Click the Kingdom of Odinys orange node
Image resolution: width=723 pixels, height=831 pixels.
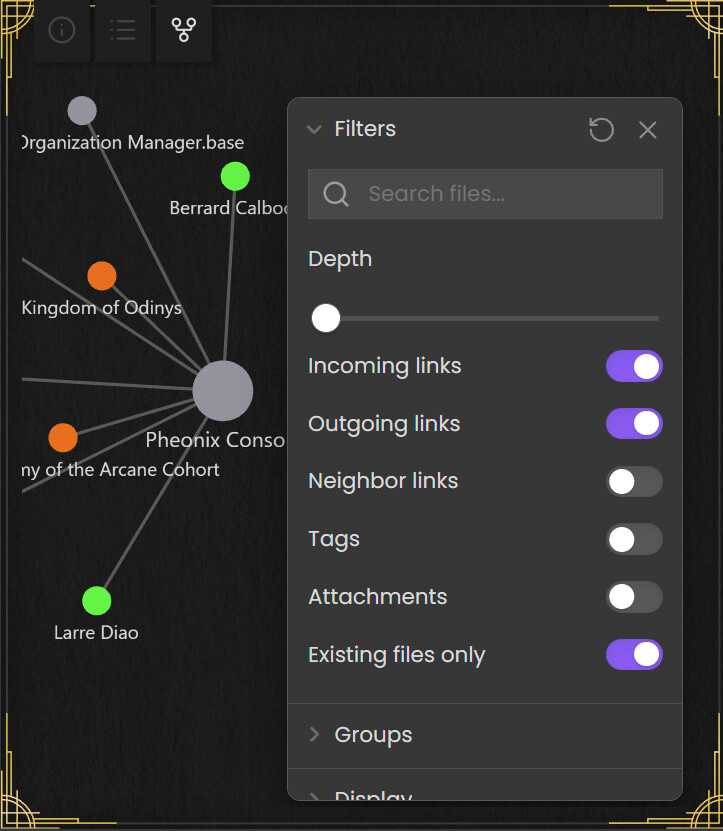pos(101,275)
